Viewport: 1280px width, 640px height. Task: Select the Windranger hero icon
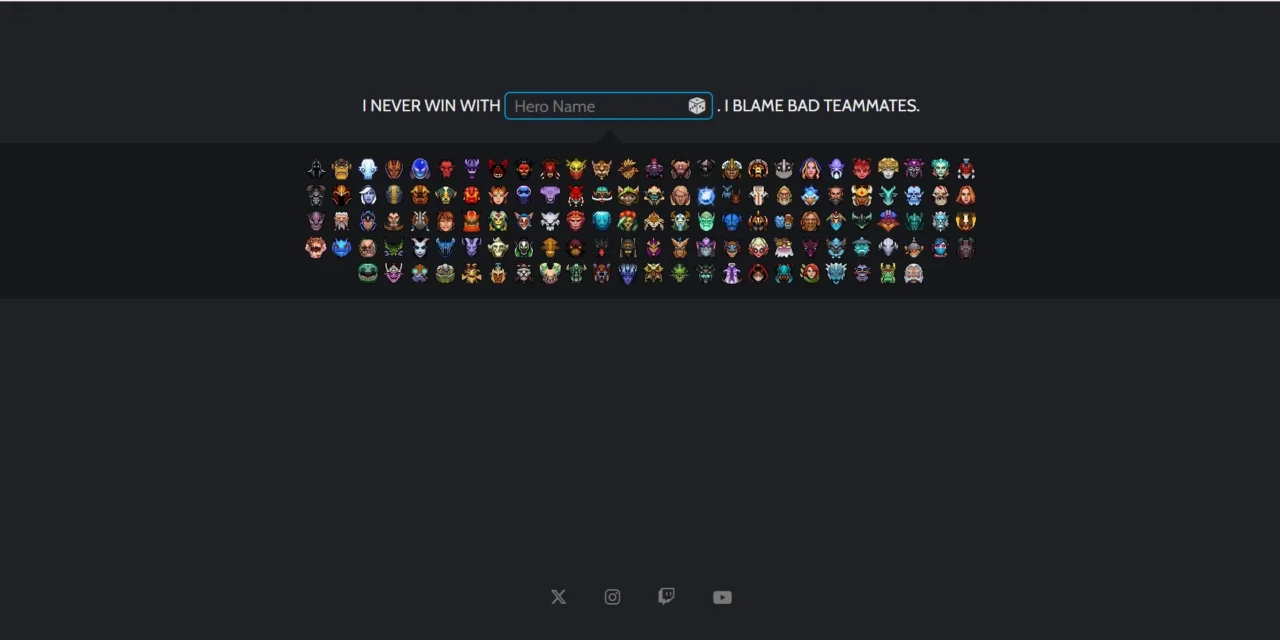click(x=810, y=273)
